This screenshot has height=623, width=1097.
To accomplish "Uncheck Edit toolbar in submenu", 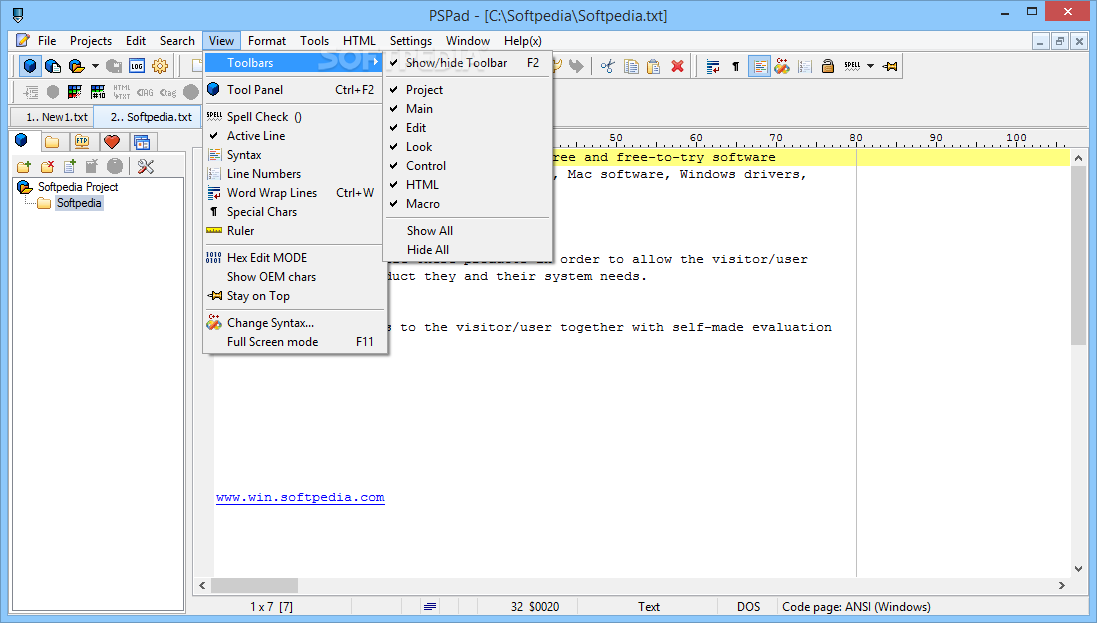I will click(467, 127).
